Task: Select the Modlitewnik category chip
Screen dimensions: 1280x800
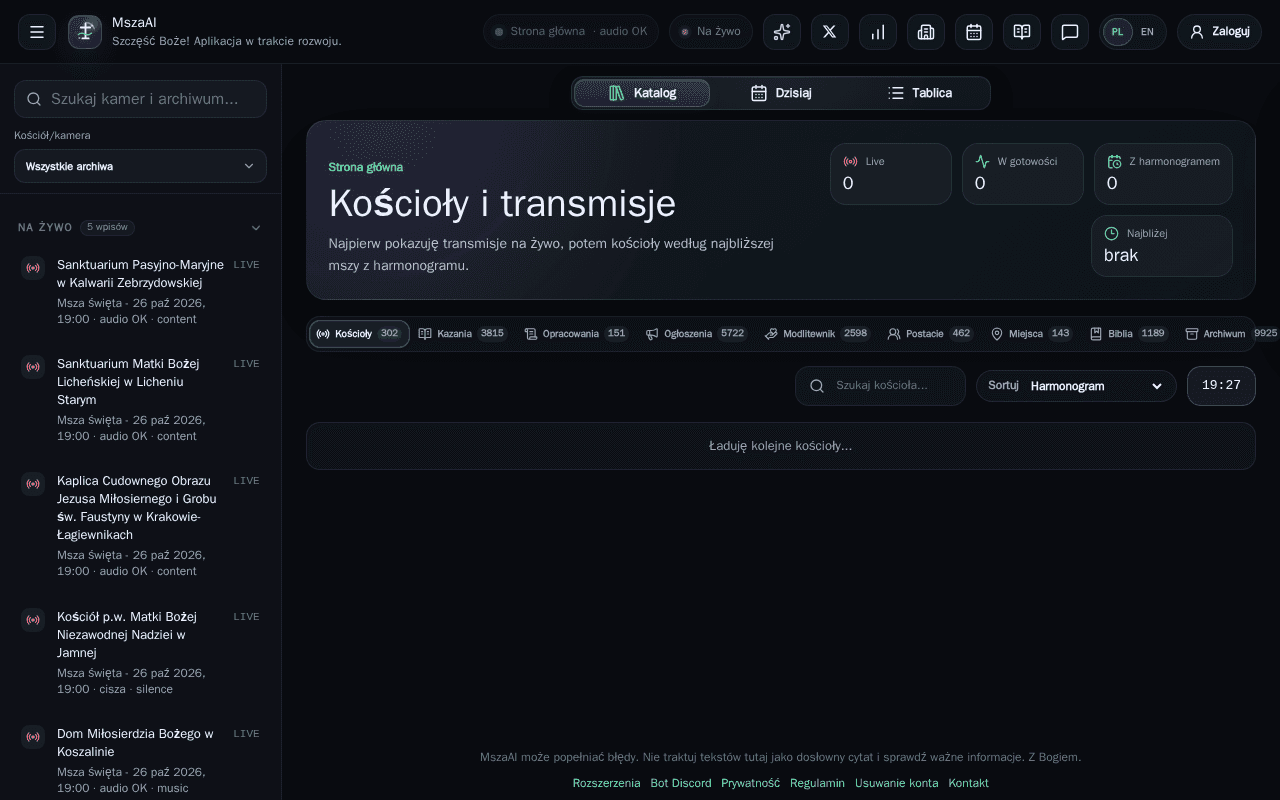Action: tap(817, 334)
